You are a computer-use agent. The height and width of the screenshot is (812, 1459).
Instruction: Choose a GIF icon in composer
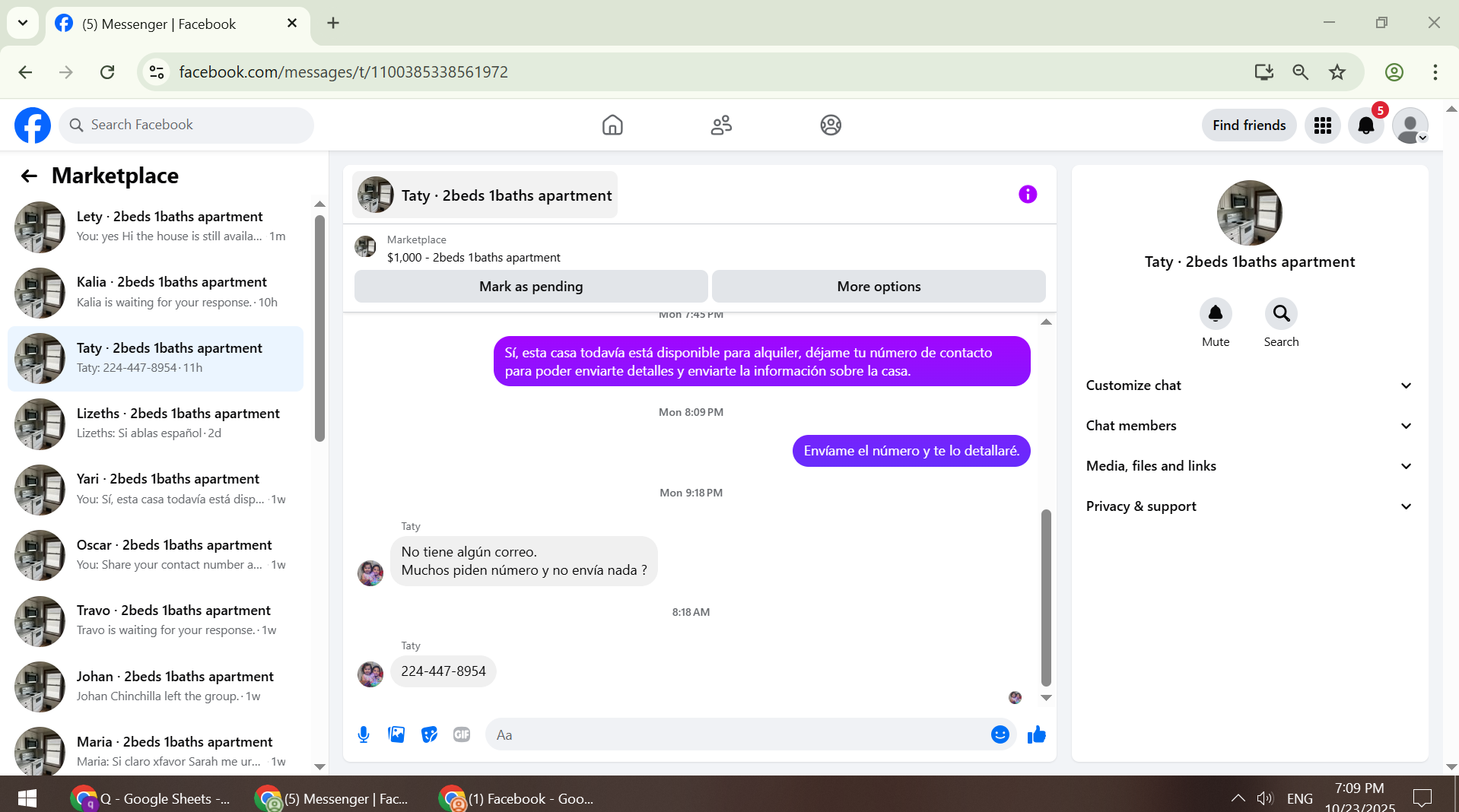[462, 734]
